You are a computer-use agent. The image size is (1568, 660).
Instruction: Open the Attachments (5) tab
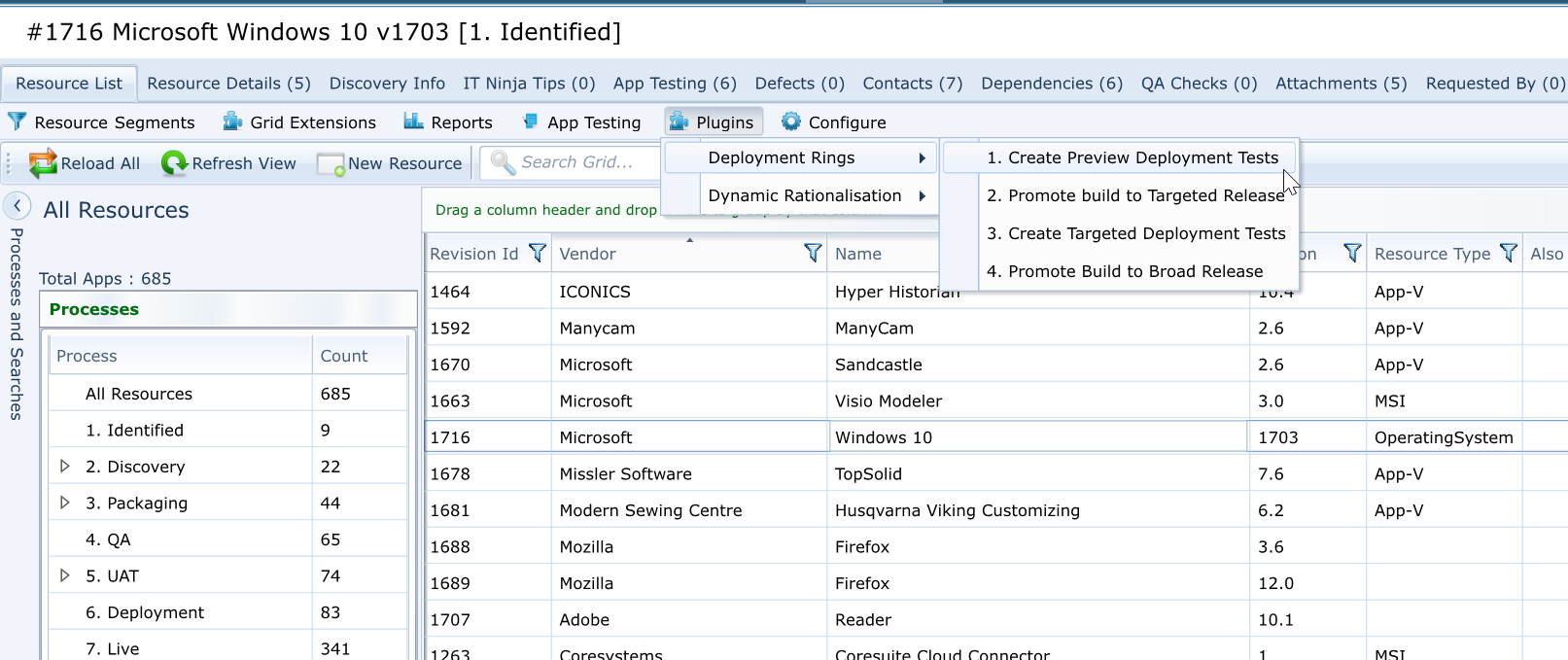pos(1342,84)
